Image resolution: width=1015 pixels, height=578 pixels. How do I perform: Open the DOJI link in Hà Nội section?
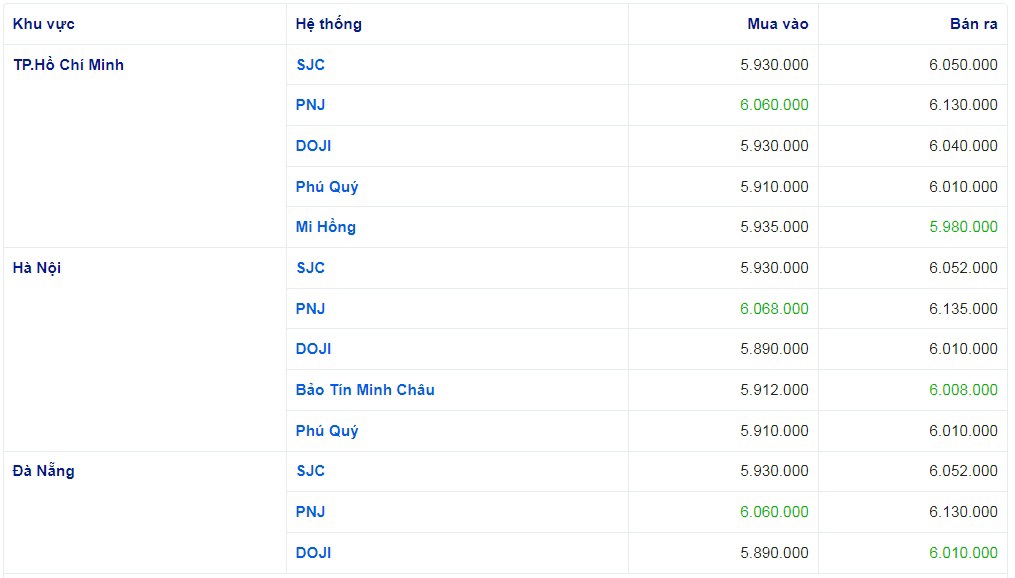pos(313,349)
